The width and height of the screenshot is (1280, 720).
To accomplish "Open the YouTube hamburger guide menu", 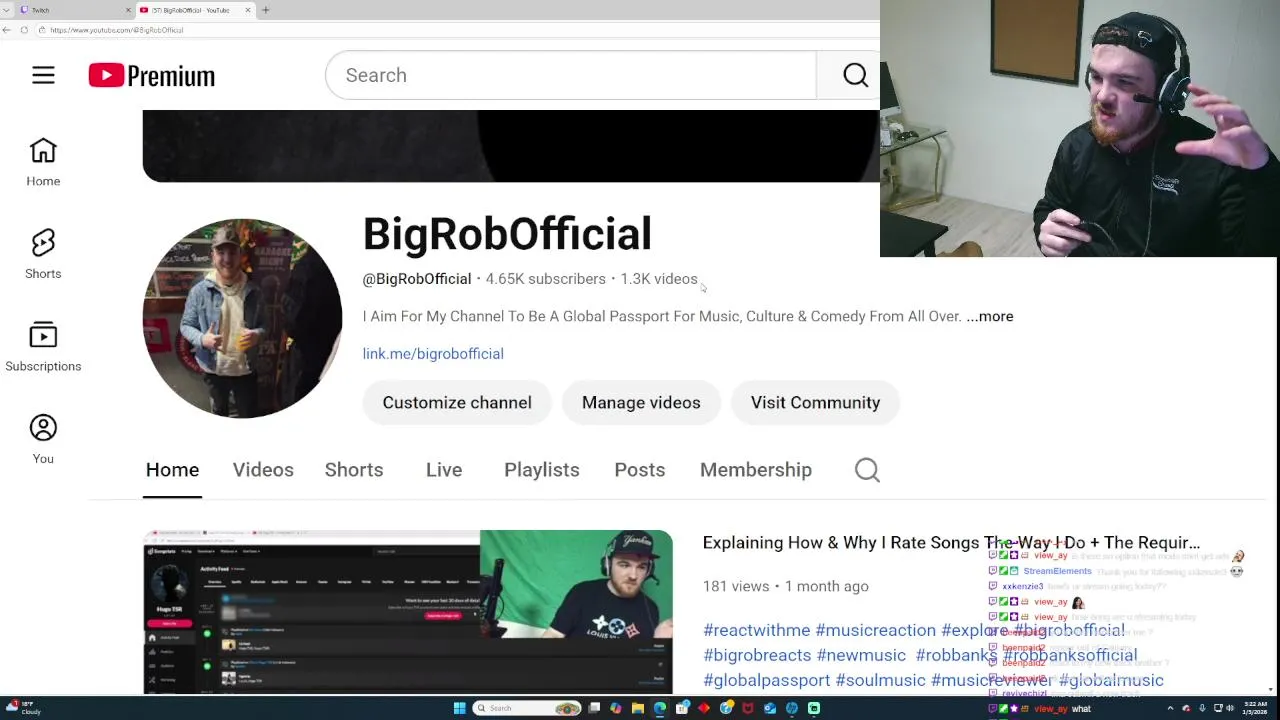I will coord(43,75).
